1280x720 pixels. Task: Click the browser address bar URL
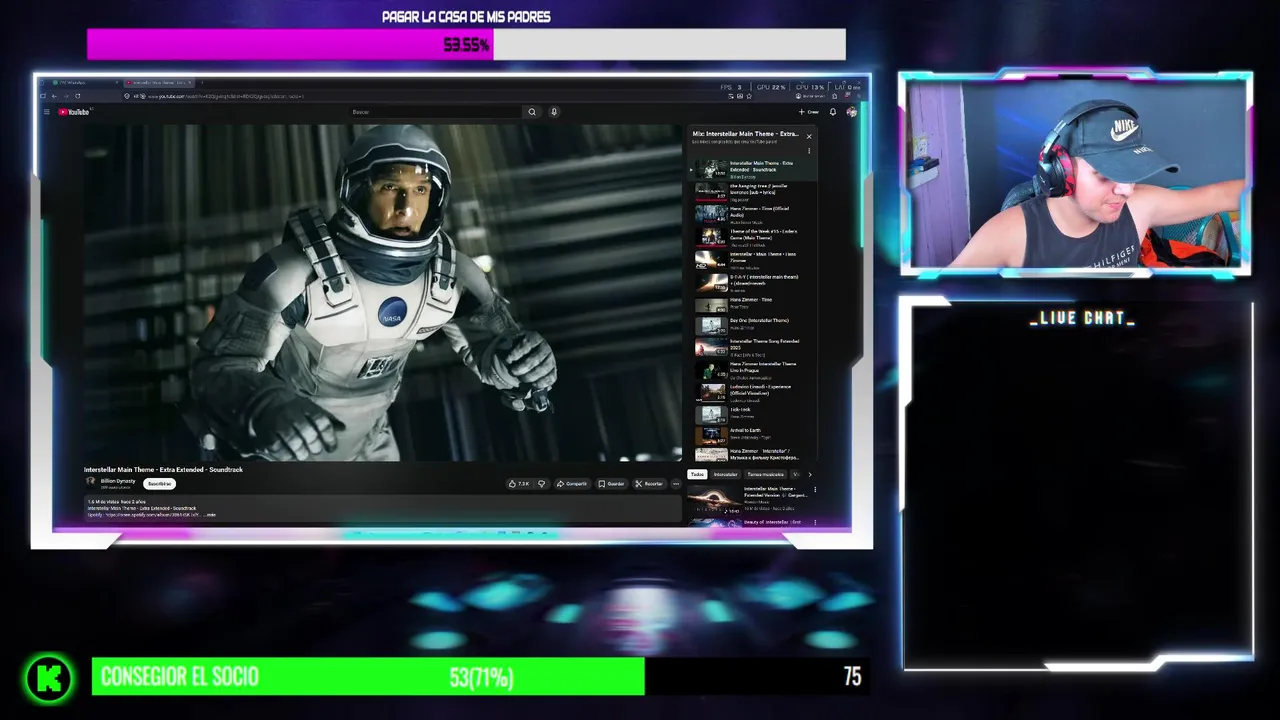point(225,96)
